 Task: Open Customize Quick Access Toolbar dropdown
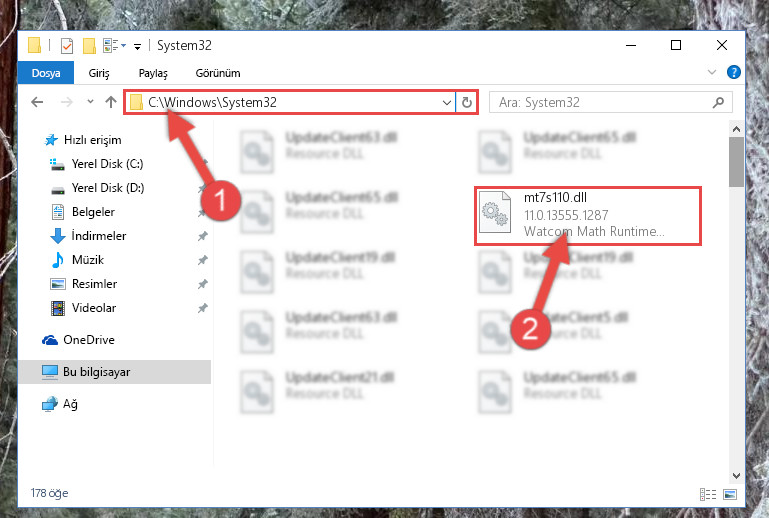tap(138, 47)
